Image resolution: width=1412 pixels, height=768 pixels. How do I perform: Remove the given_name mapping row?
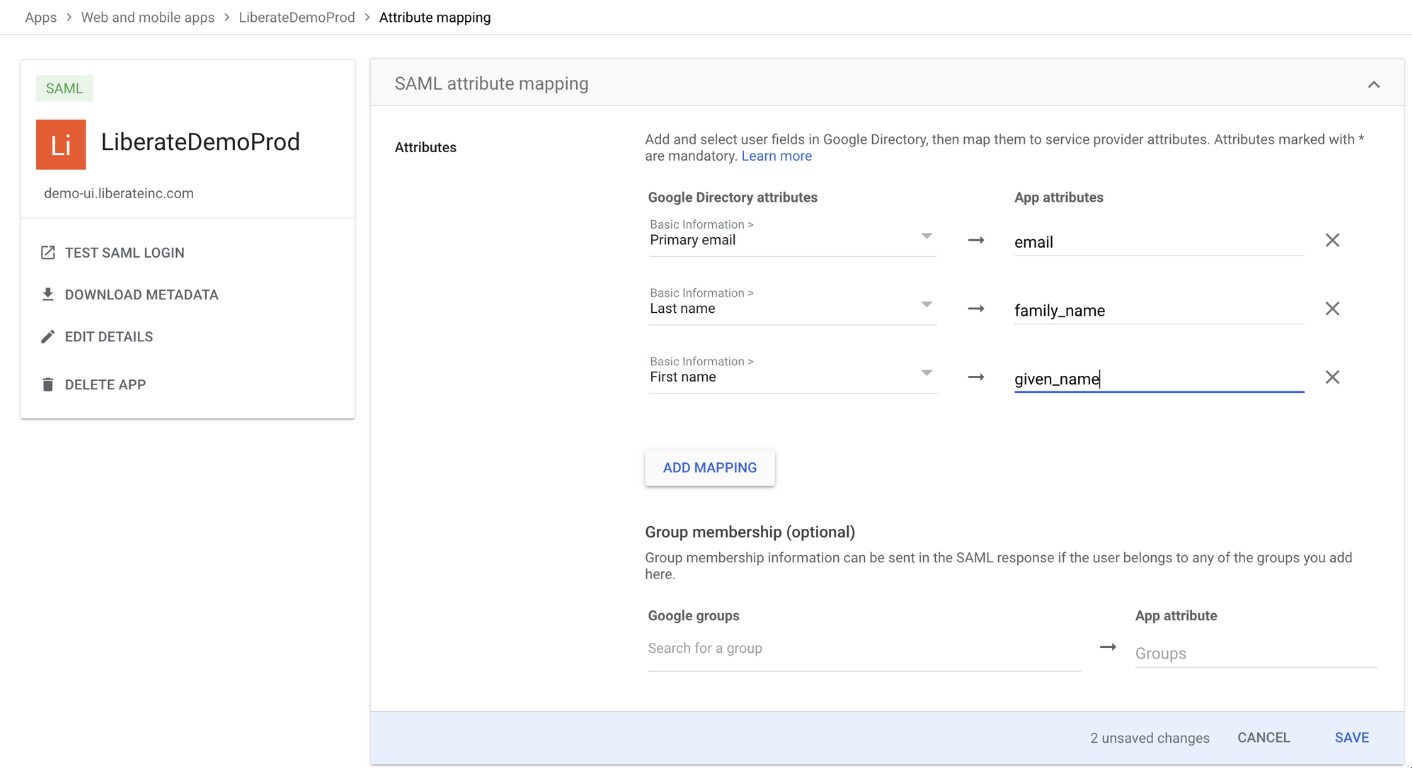[x=1332, y=377]
